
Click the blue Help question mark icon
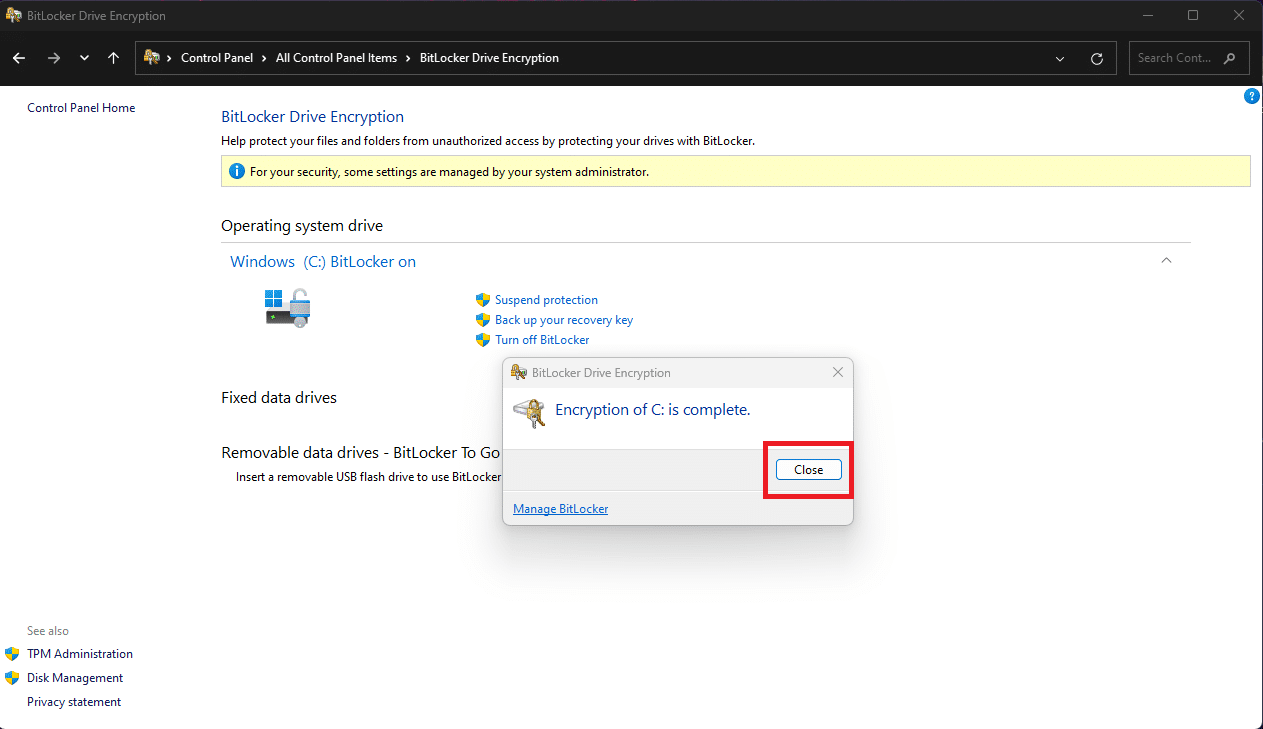(1251, 96)
